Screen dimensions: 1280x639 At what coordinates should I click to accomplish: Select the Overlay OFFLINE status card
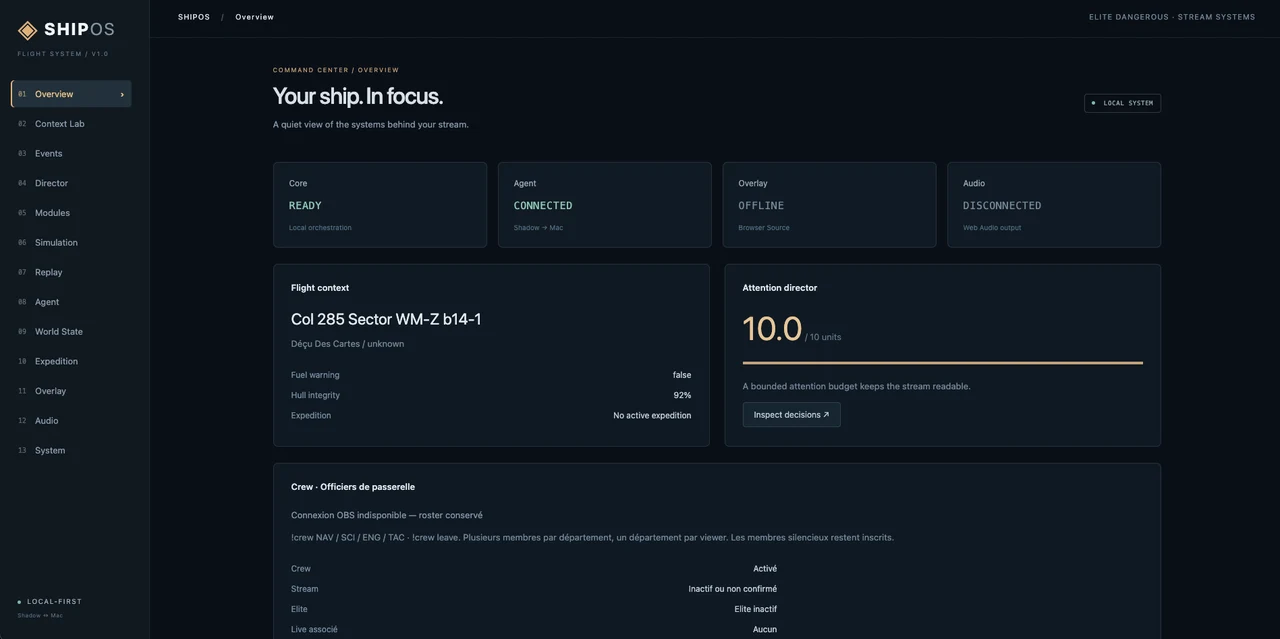tap(829, 205)
